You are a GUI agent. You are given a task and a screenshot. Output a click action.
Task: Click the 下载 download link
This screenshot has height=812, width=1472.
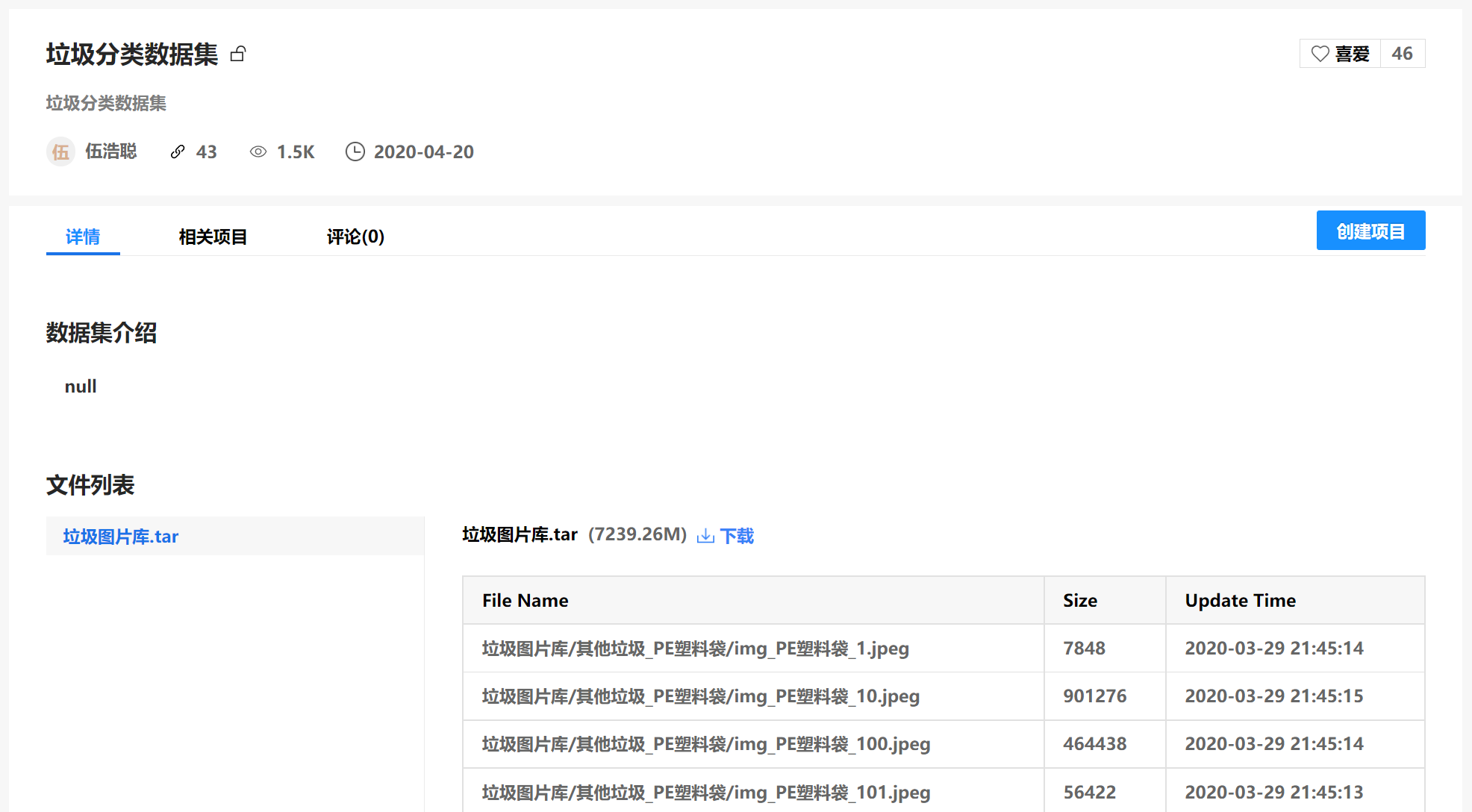pyautogui.click(x=737, y=536)
